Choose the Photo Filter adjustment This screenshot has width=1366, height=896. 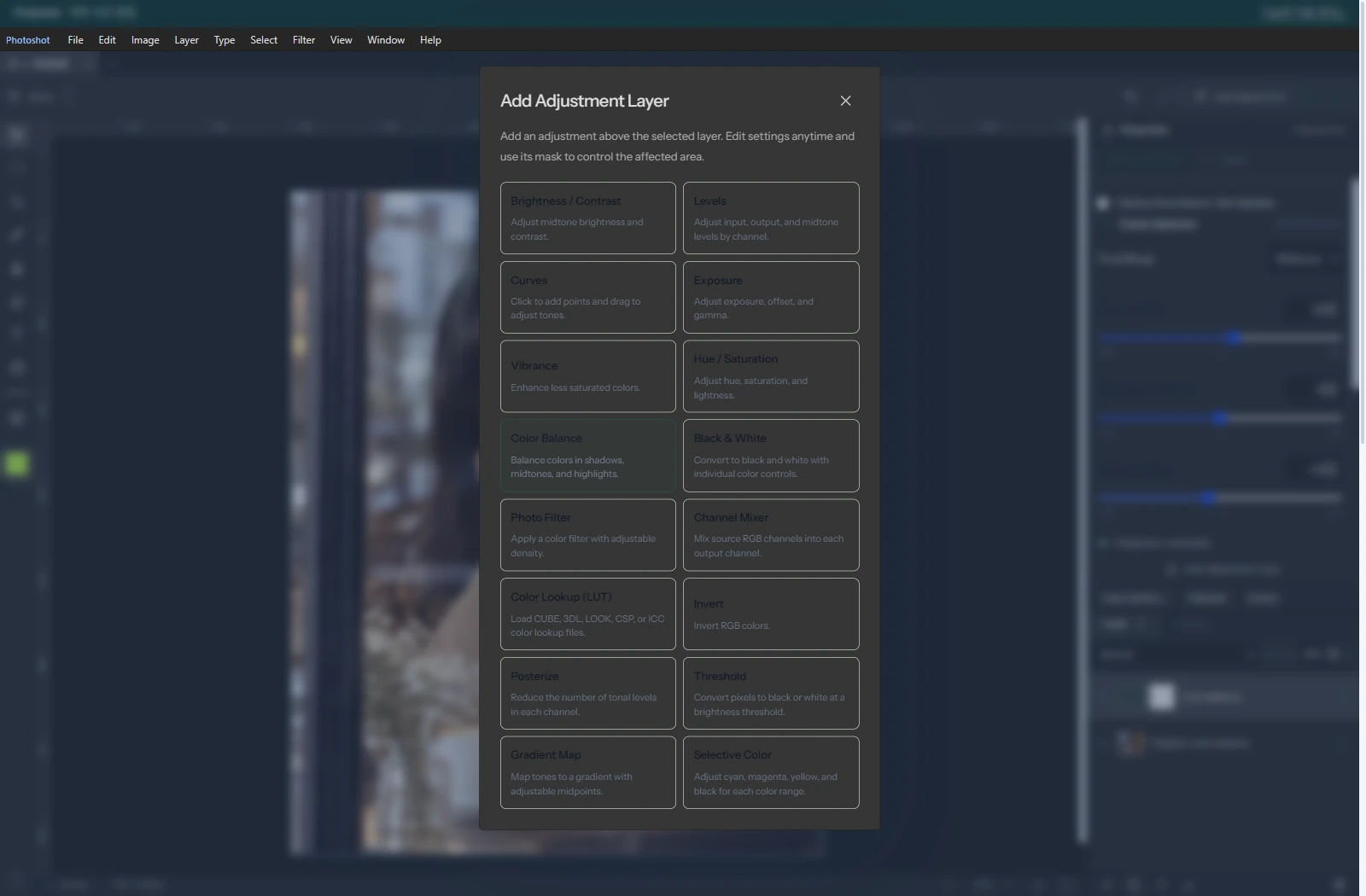click(587, 535)
